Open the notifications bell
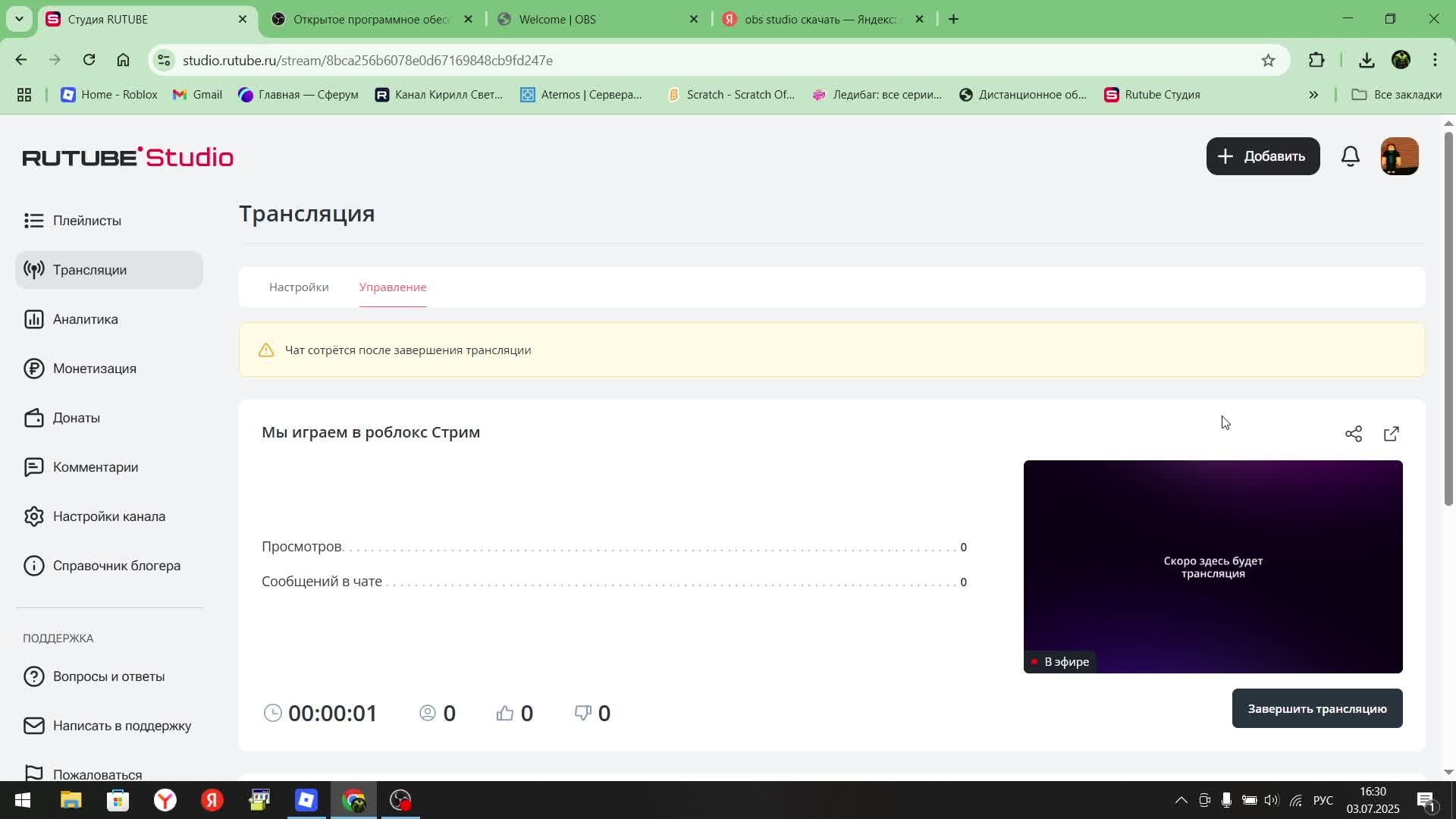 pos(1350,156)
